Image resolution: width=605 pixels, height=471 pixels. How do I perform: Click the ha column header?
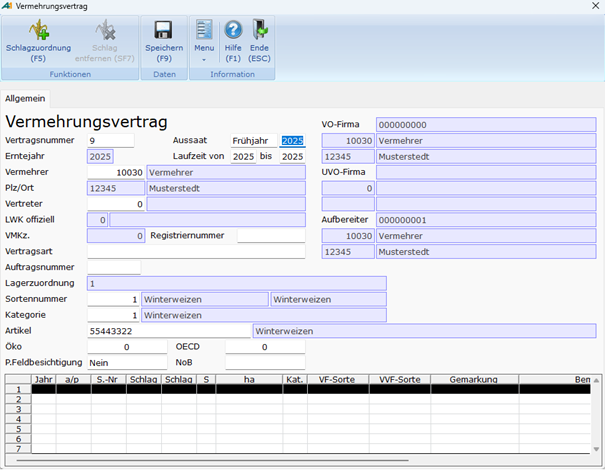(x=249, y=379)
